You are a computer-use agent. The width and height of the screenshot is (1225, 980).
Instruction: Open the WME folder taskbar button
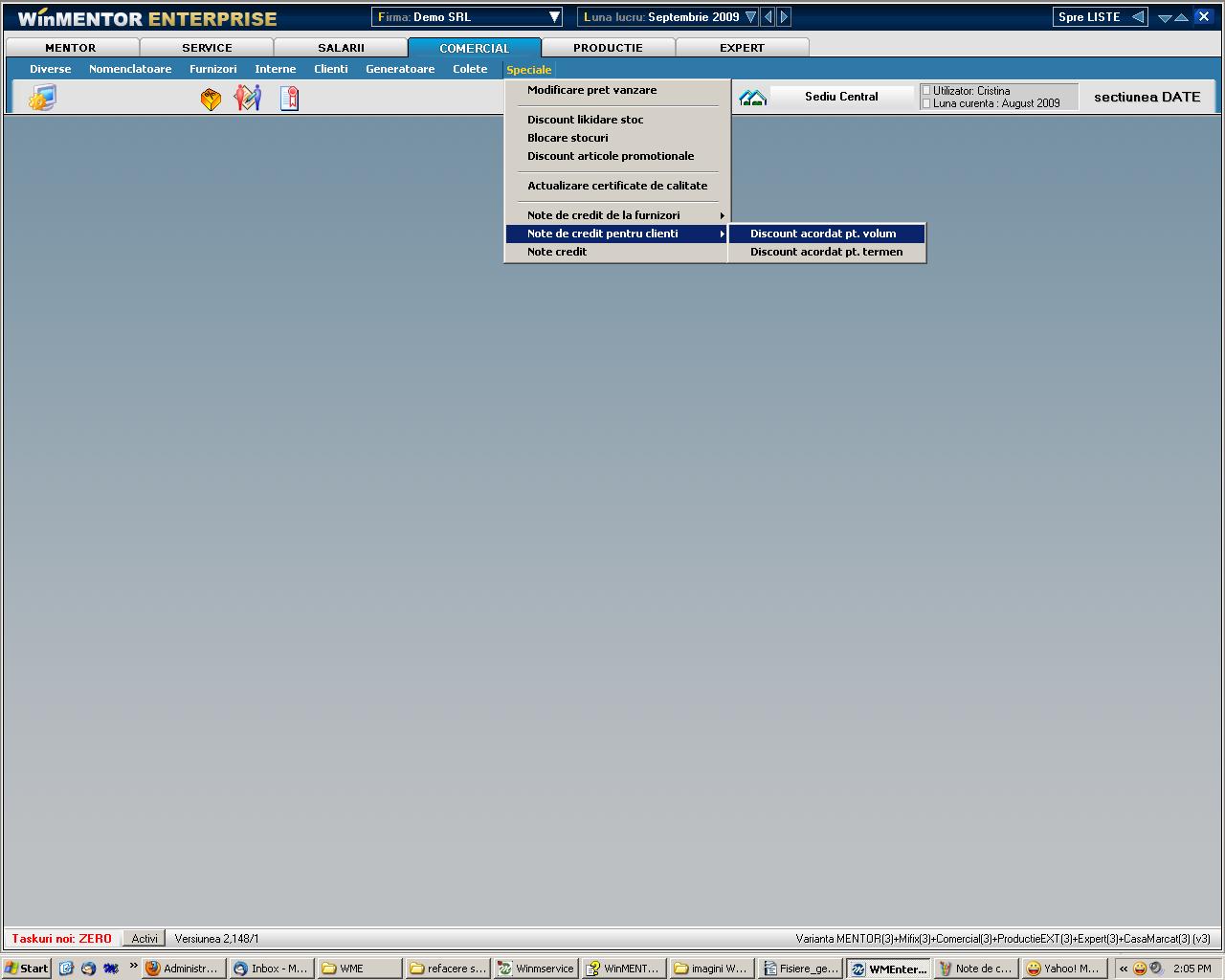pyautogui.click(x=360, y=969)
